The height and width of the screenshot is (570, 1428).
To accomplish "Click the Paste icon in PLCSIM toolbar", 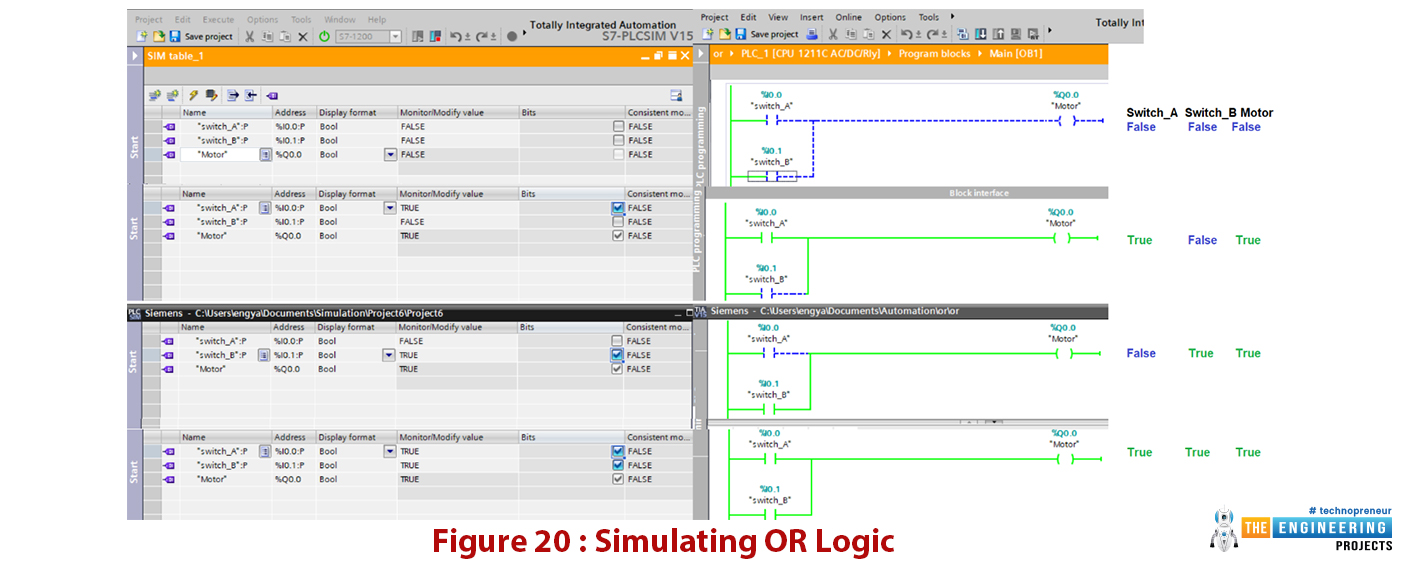I will [x=285, y=36].
